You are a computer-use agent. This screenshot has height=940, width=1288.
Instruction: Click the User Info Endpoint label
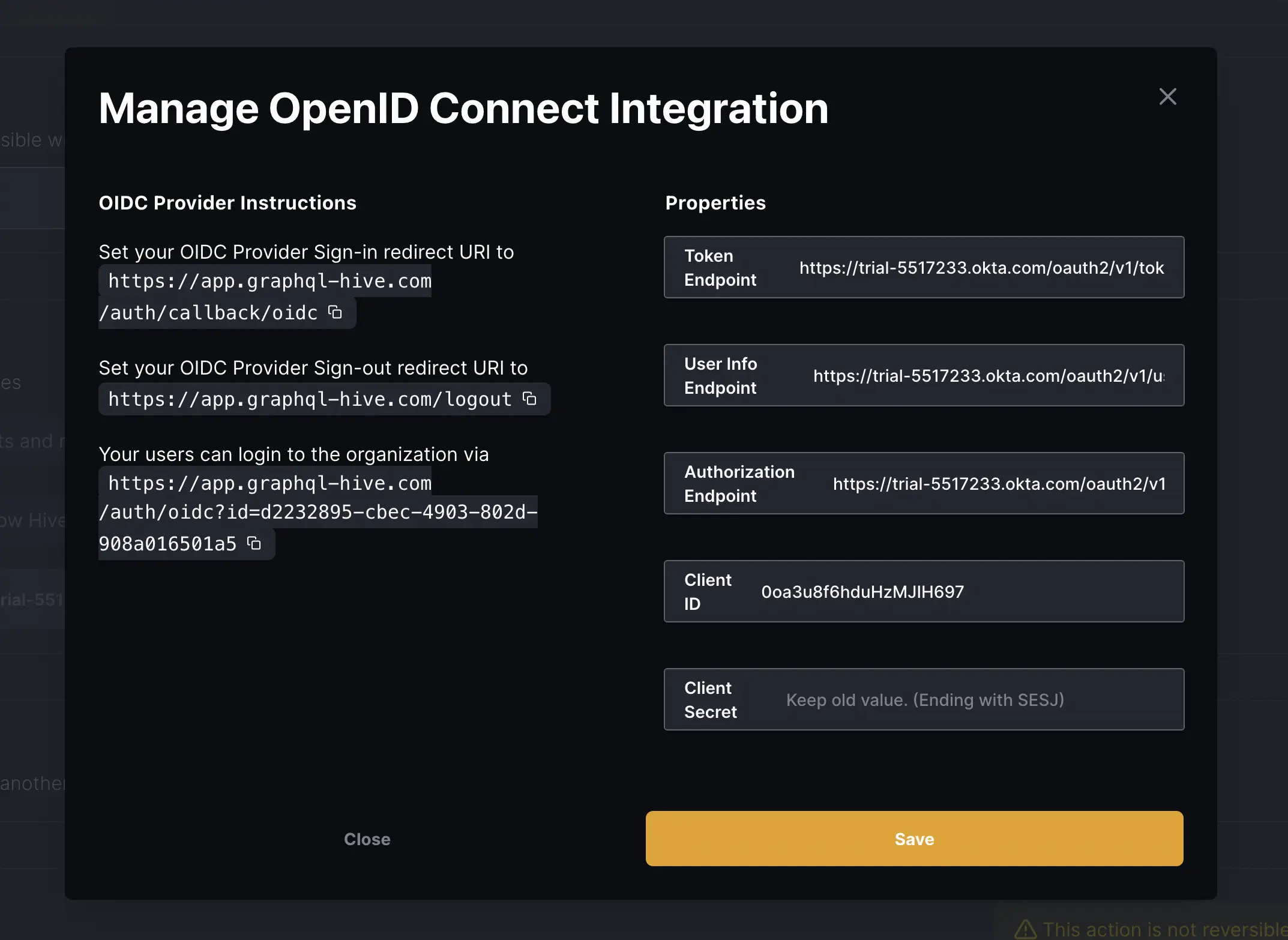tap(720, 376)
